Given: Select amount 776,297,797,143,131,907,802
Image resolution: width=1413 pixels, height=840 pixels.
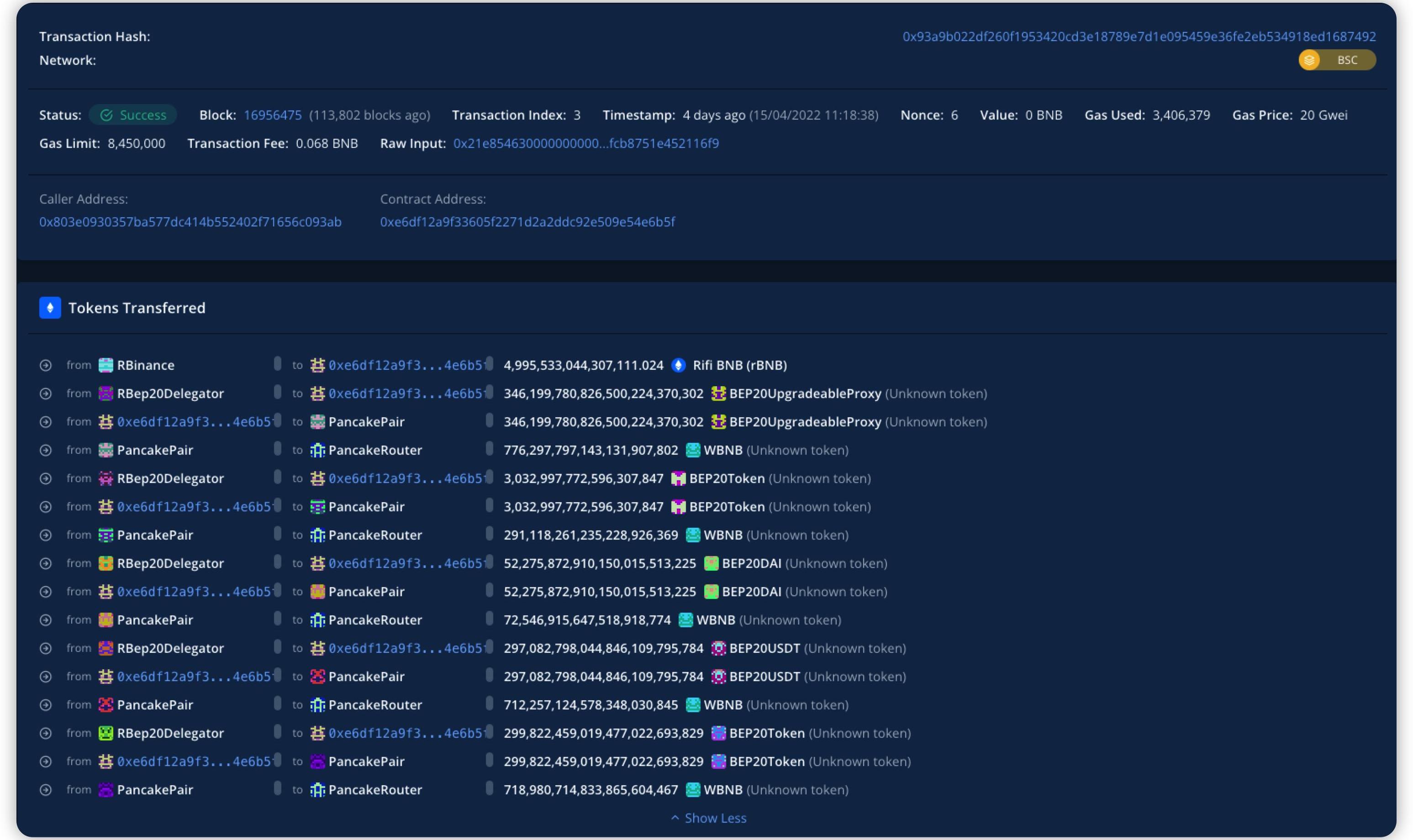Looking at the screenshot, I should (591, 450).
